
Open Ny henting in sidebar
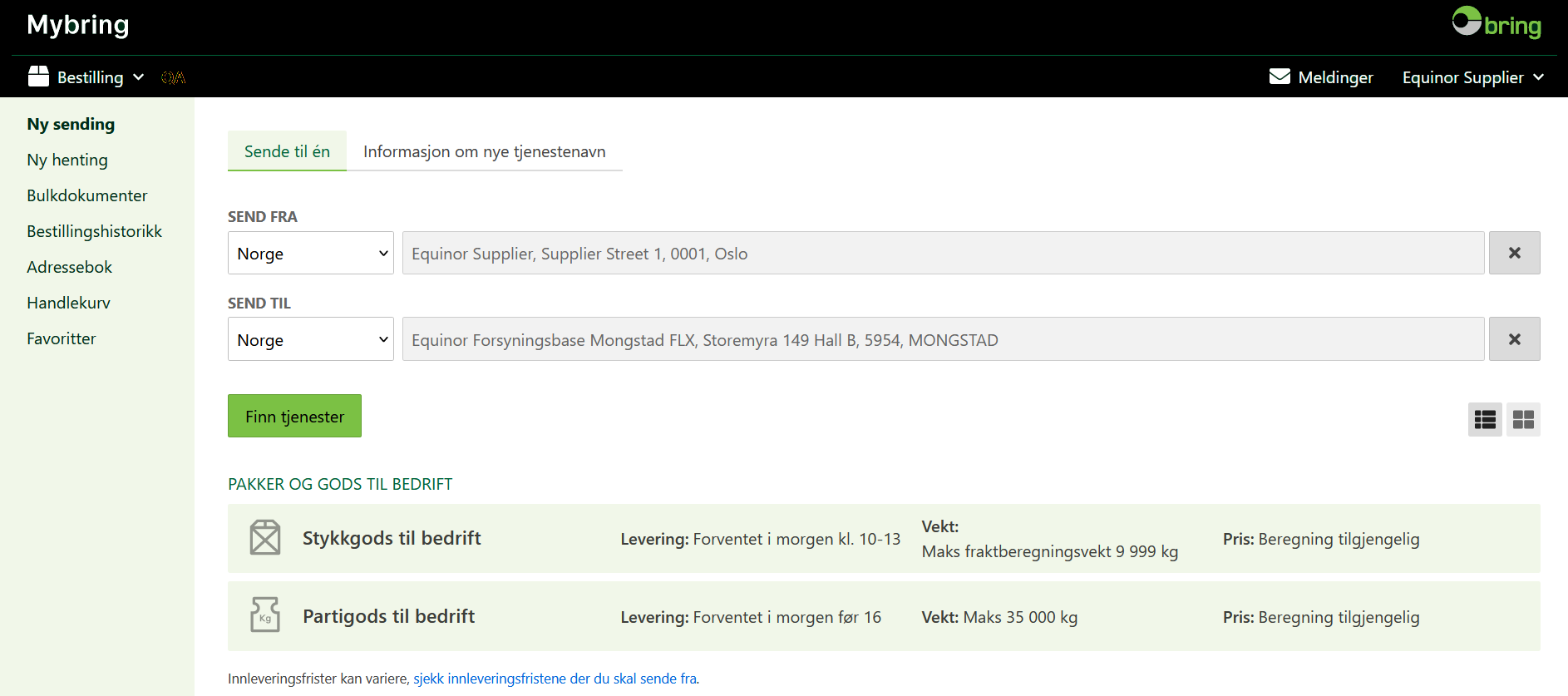67,160
